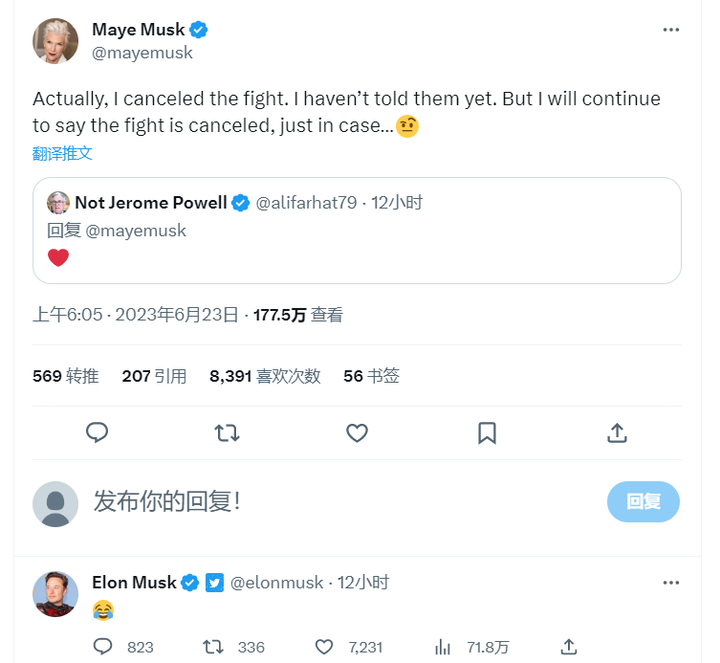Open Maye Musk's profile avatar
Screen dimensions: 720x663
pyautogui.click(x=55, y=41)
